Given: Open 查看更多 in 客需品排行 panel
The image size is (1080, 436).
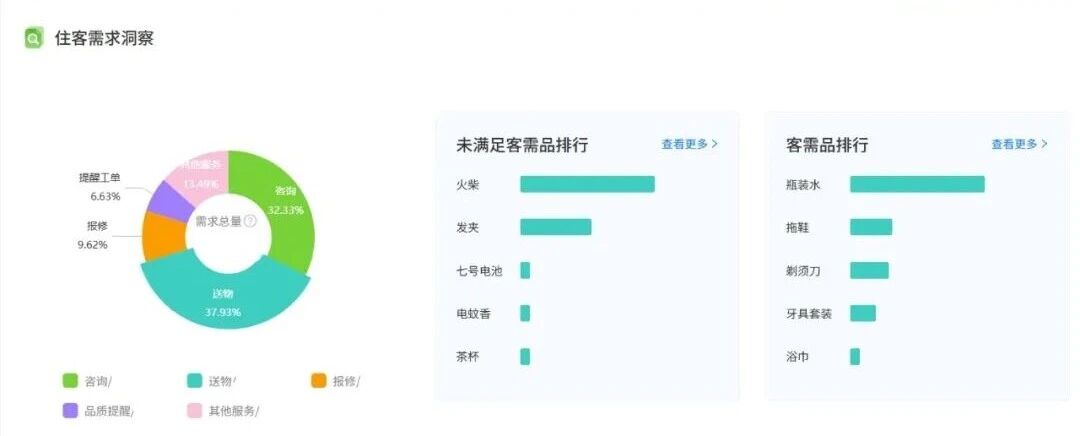Looking at the screenshot, I should [x=1019, y=144].
